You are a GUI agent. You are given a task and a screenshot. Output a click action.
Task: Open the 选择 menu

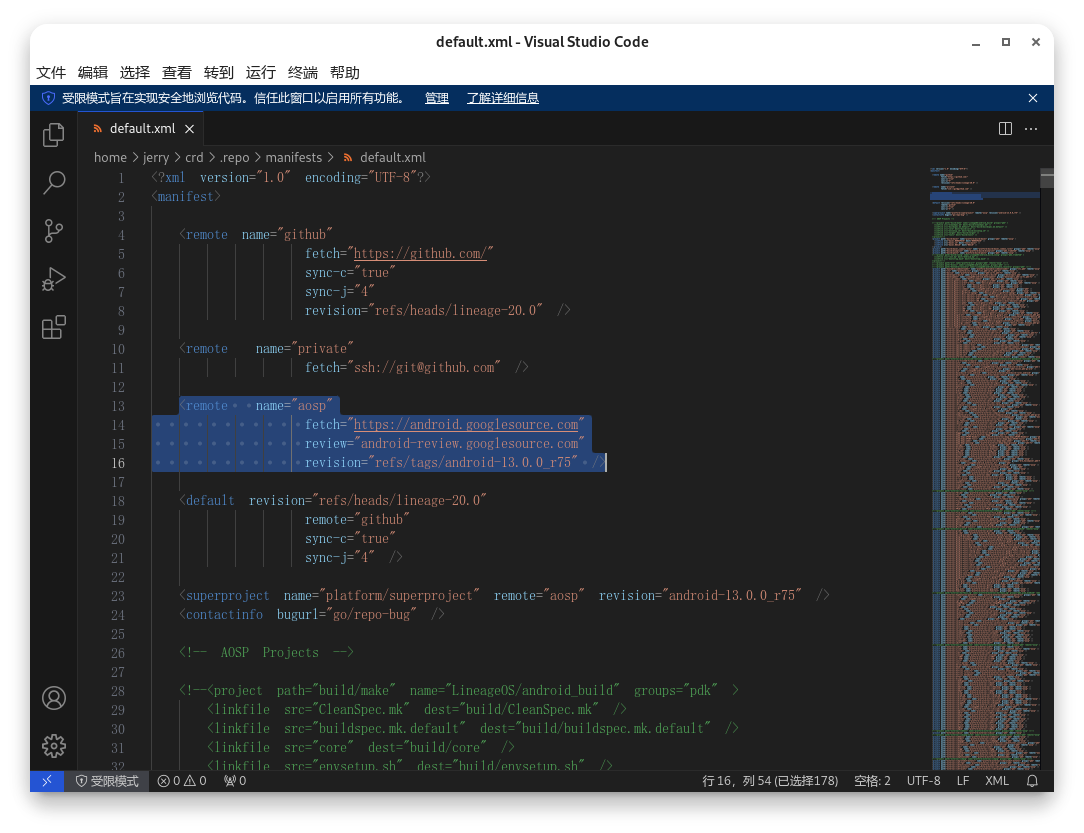tap(135, 73)
